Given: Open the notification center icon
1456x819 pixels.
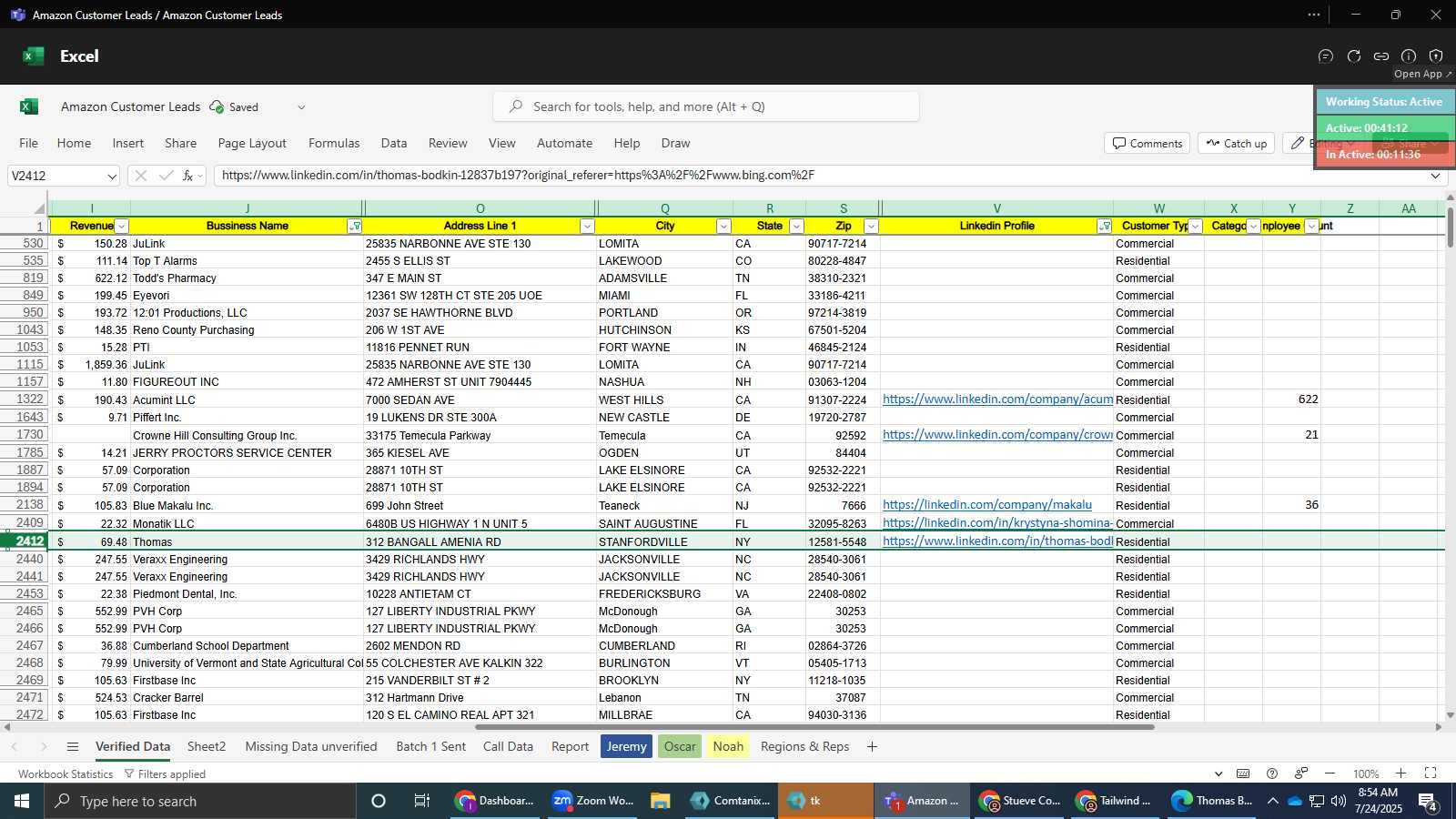Looking at the screenshot, I should click(1428, 801).
